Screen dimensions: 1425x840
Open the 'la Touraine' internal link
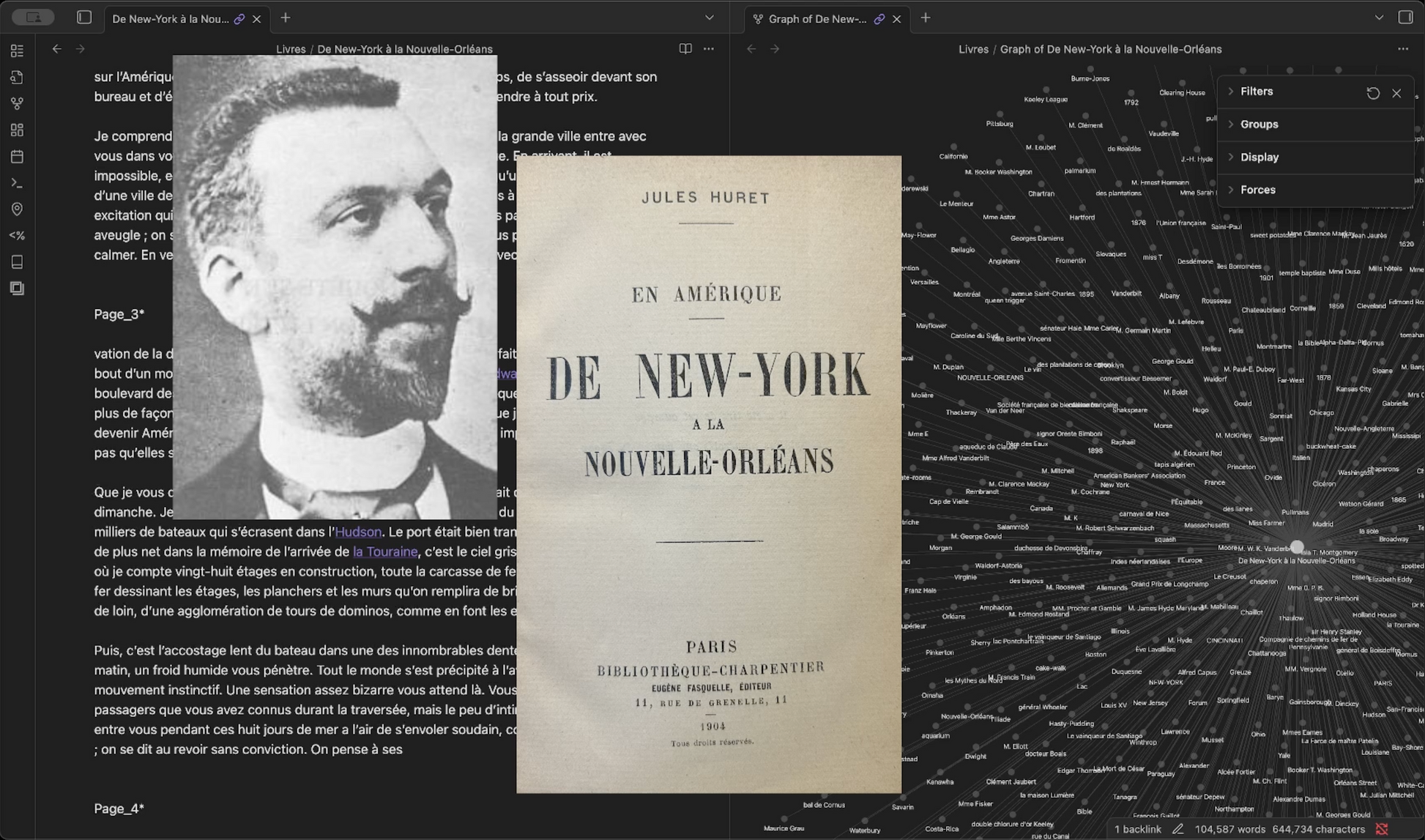pyautogui.click(x=384, y=552)
